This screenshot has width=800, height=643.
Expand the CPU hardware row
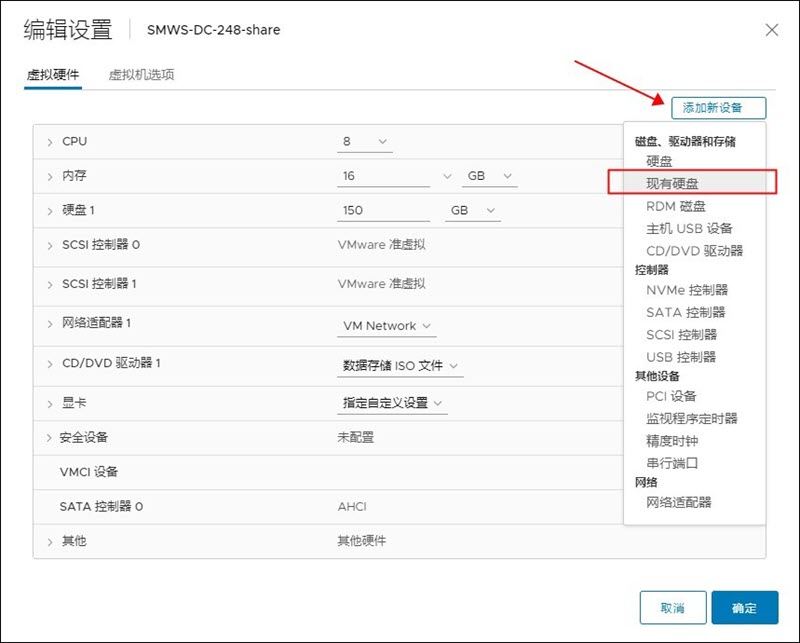coord(49,142)
